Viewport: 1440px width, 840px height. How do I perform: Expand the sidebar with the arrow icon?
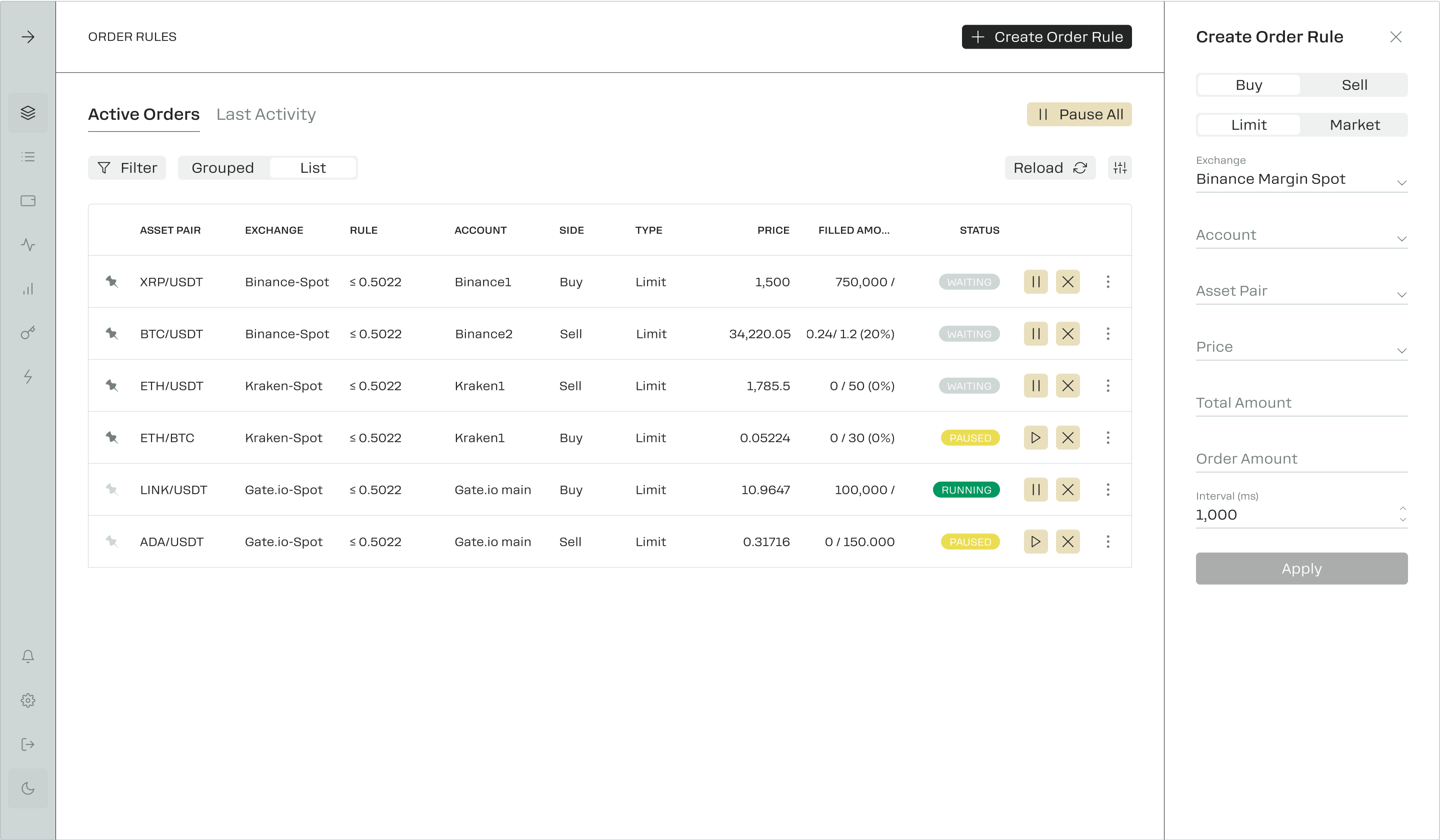(28, 37)
